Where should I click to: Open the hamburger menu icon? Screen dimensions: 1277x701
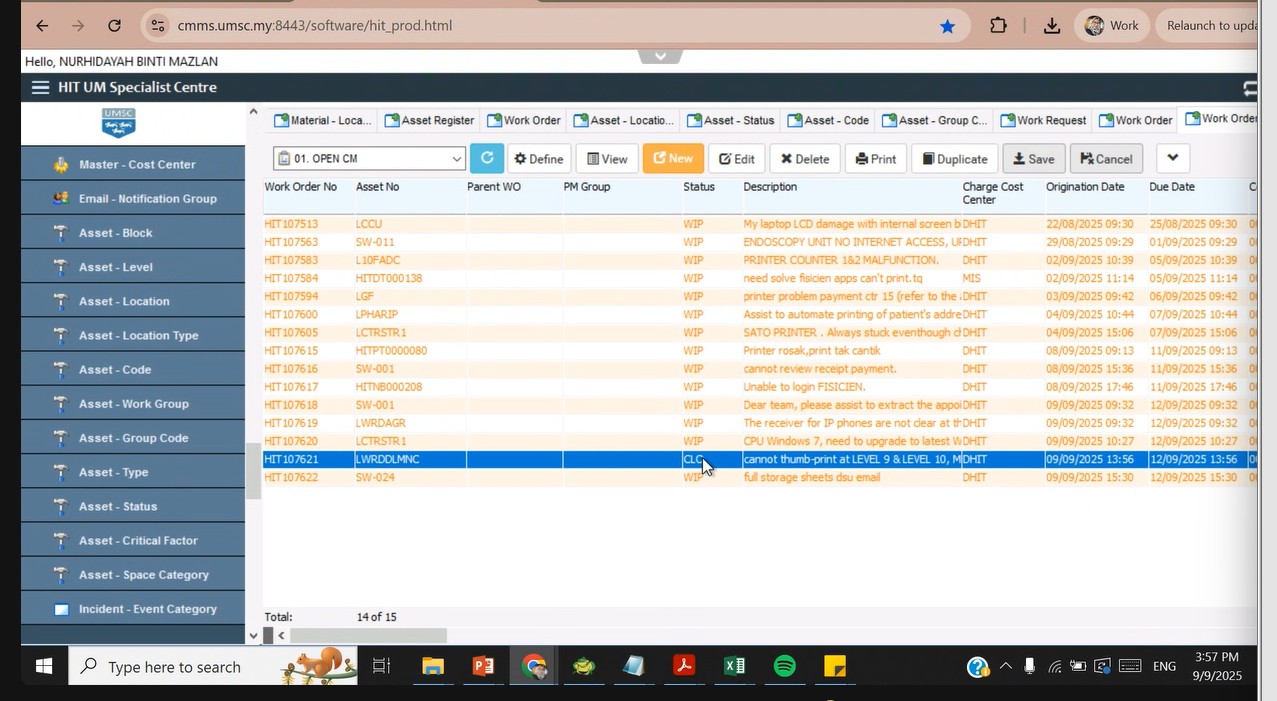coord(40,88)
